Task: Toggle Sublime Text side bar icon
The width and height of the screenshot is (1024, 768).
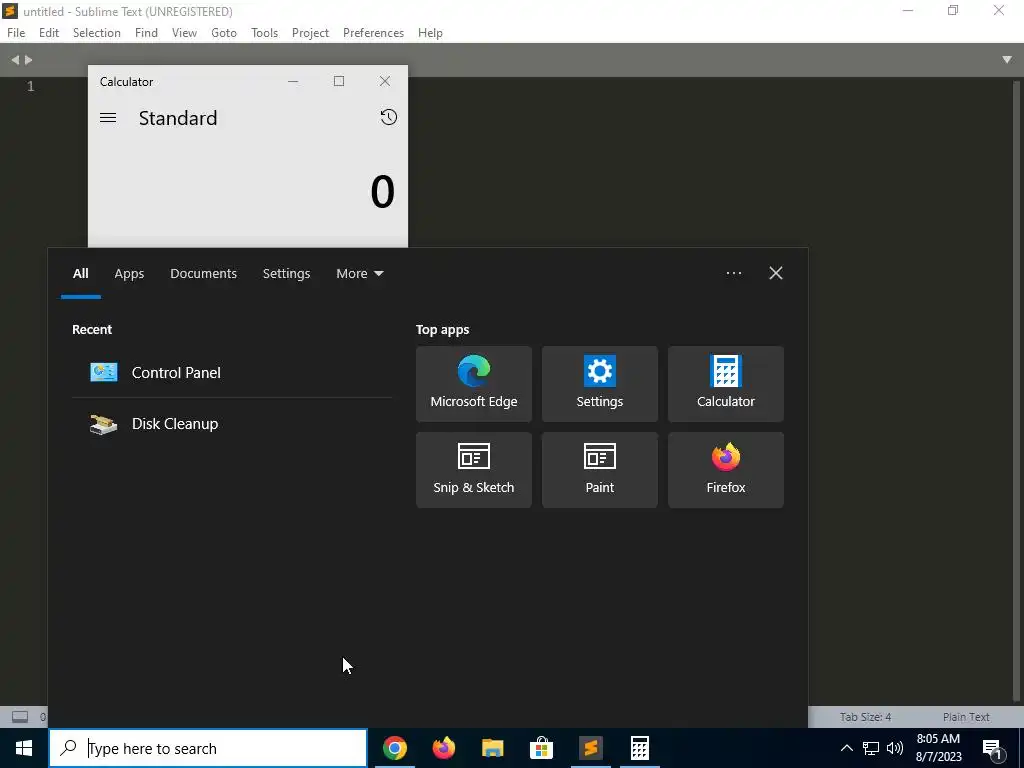Action: (x=20, y=716)
